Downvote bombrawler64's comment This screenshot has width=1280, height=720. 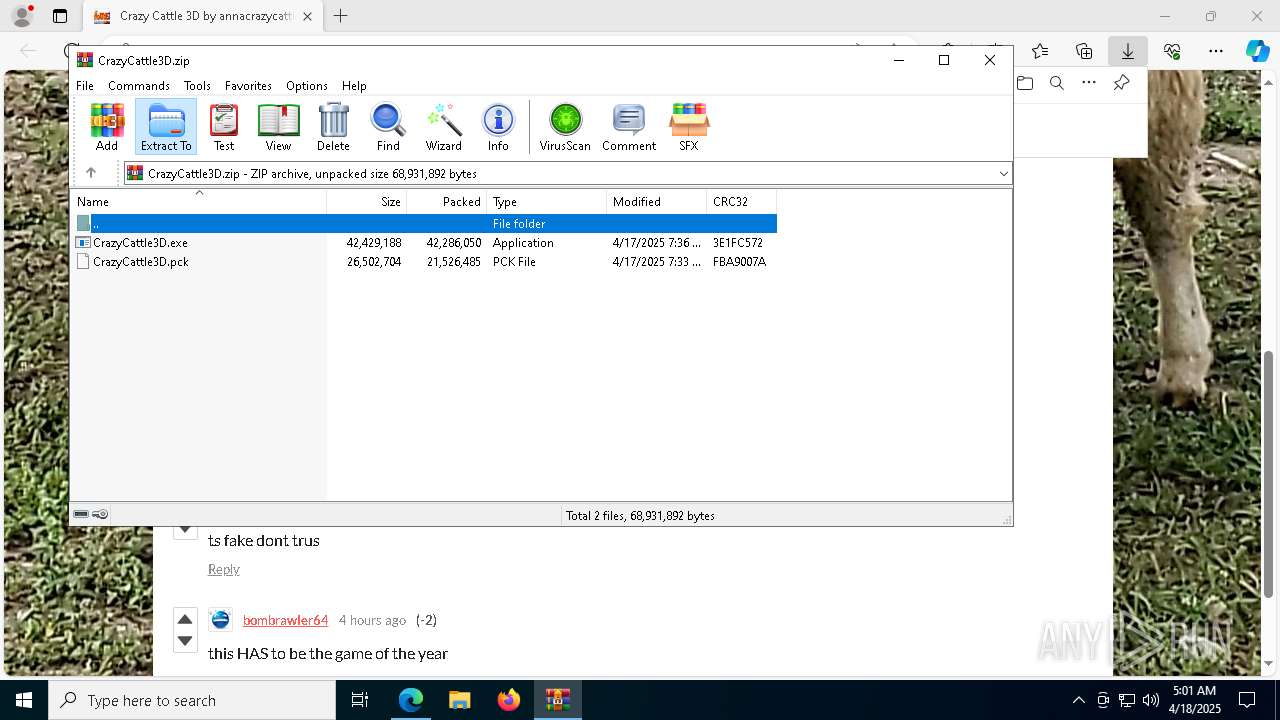click(185, 640)
